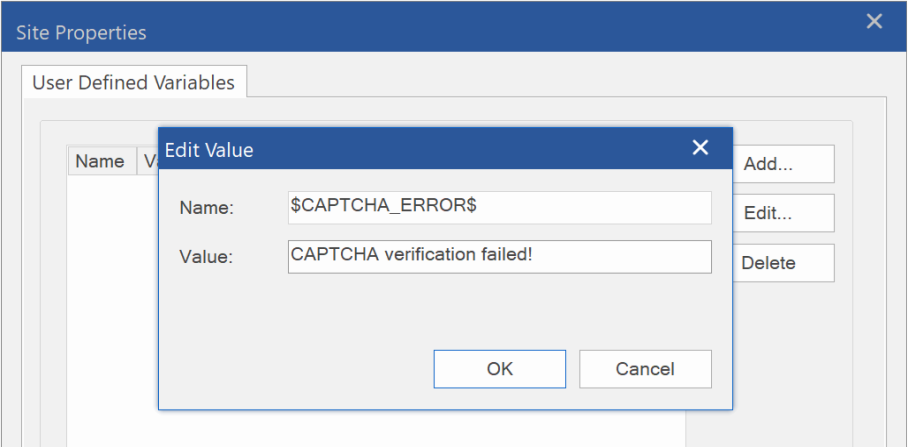
Task: Click the Name column header
Action: [100, 161]
